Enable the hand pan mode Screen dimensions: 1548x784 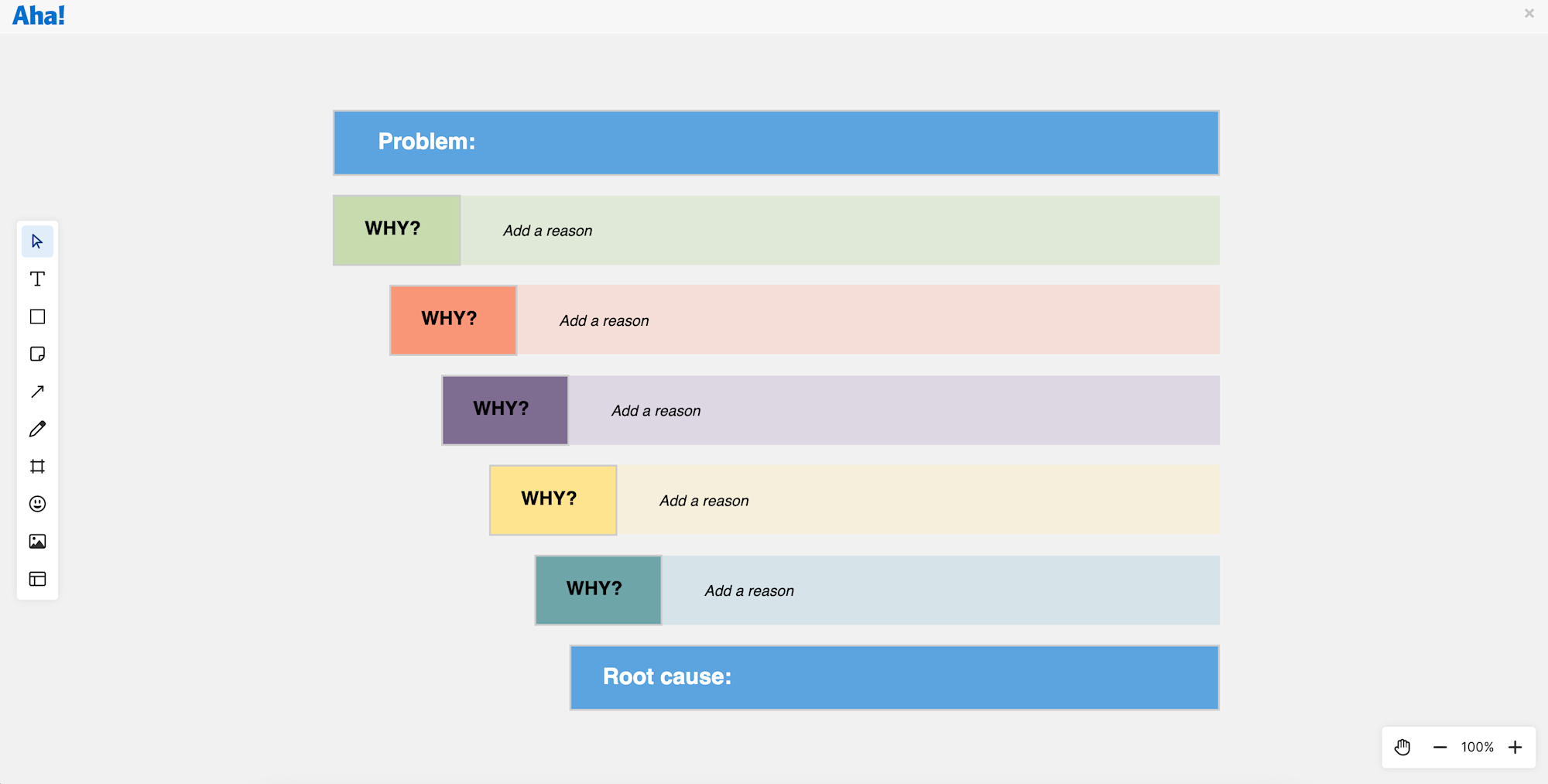tap(1402, 747)
